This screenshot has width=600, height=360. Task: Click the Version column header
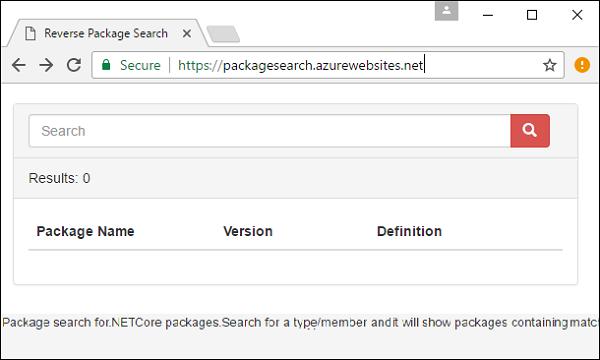248,231
